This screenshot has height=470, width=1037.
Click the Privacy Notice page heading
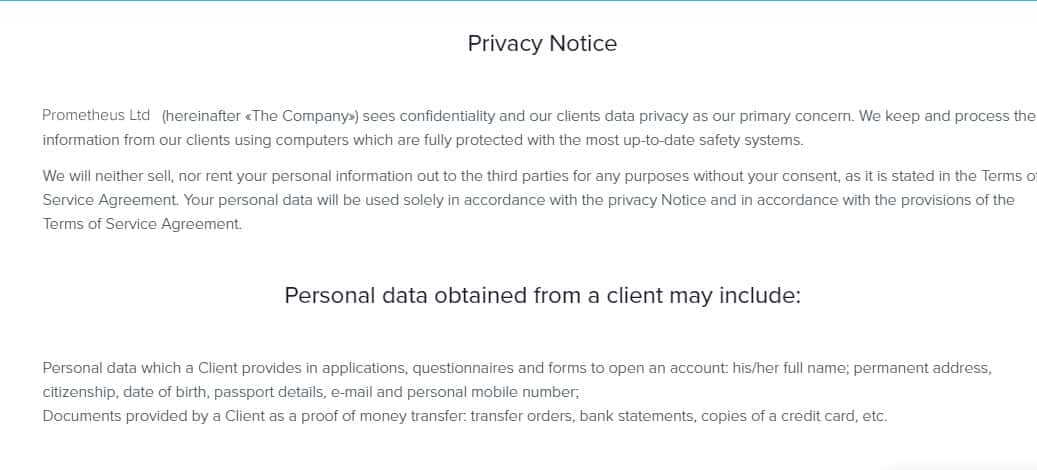(542, 43)
